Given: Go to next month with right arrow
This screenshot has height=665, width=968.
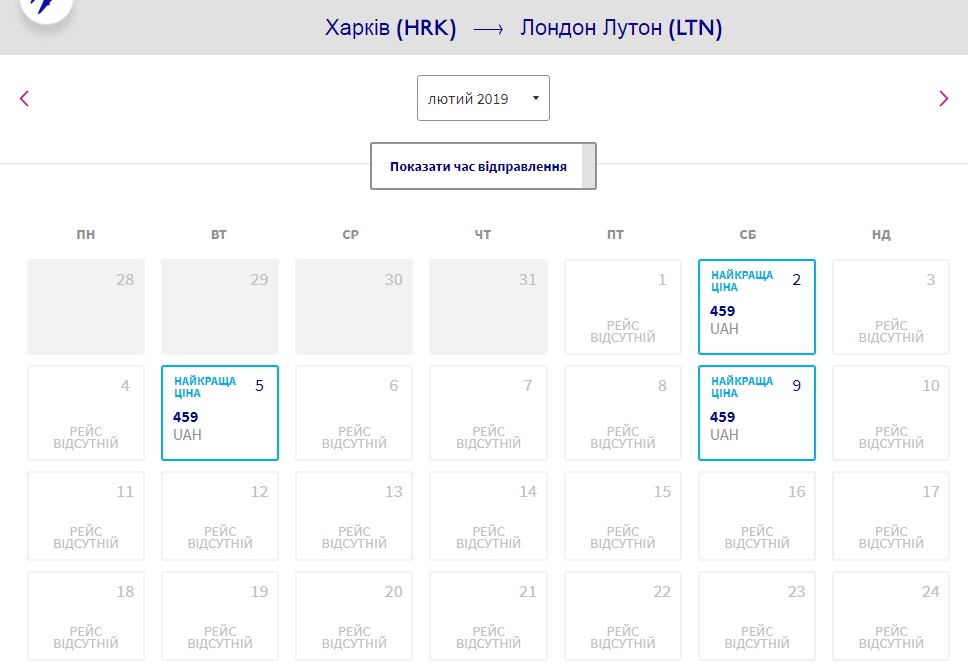Looking at the screenshot, I should 943,98.
